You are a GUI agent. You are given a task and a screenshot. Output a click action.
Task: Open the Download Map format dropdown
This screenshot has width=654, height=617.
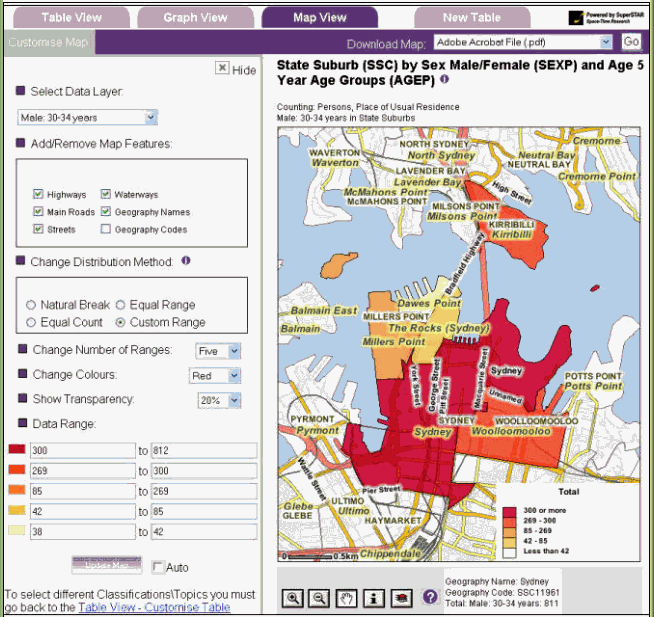523,42
